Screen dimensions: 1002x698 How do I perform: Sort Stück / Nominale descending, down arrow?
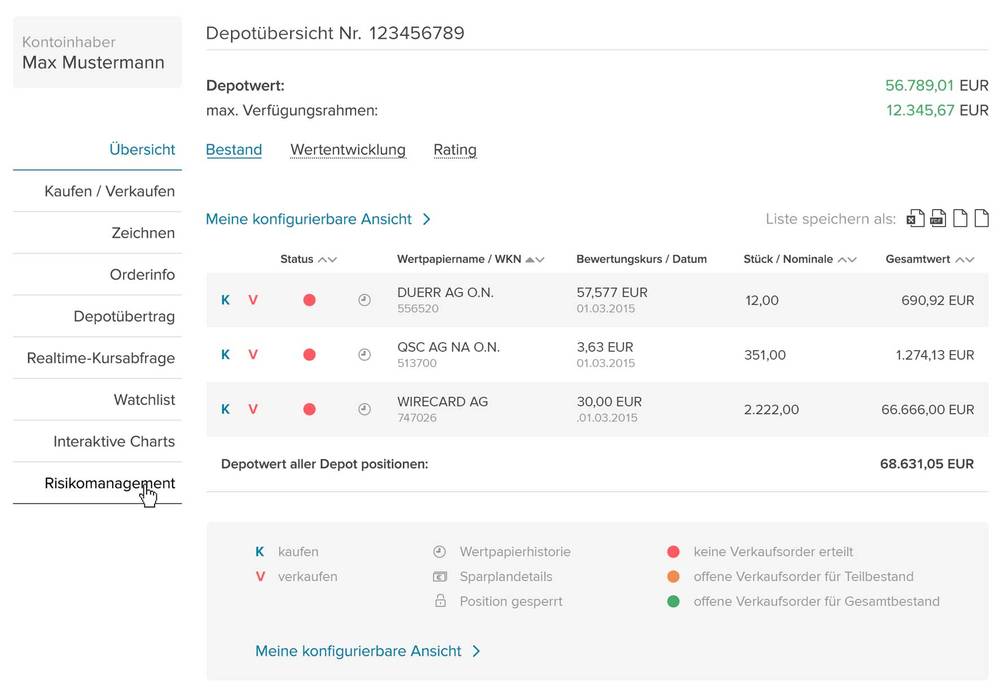pyautogui.click(x=852, y=260)
